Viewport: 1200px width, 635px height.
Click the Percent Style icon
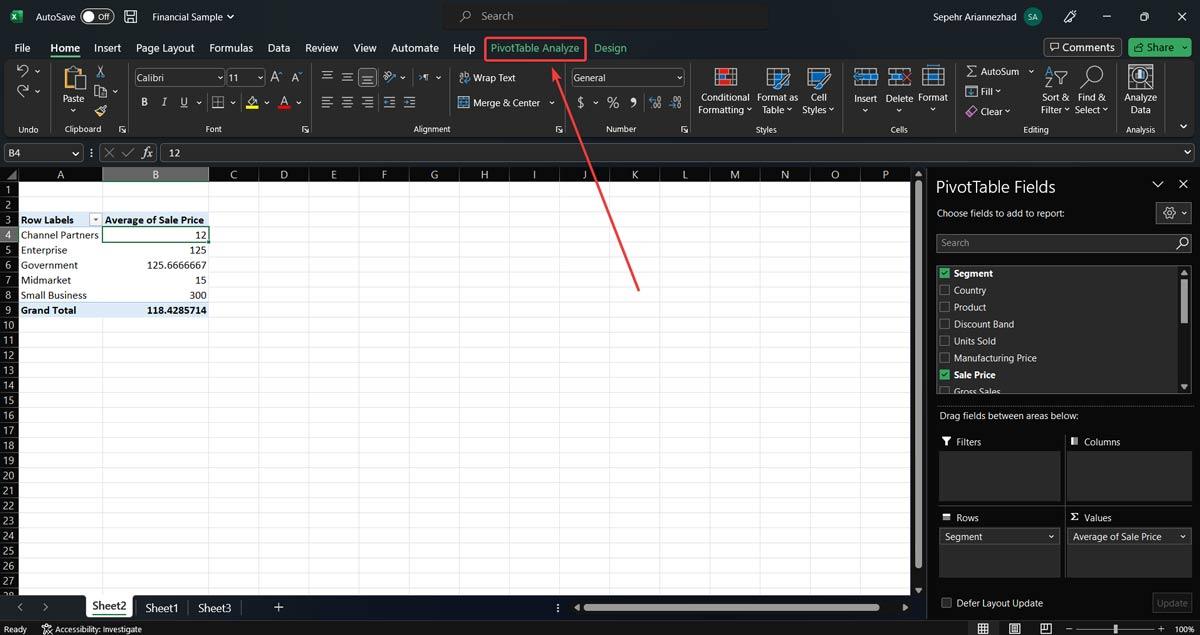click(613, 102)
